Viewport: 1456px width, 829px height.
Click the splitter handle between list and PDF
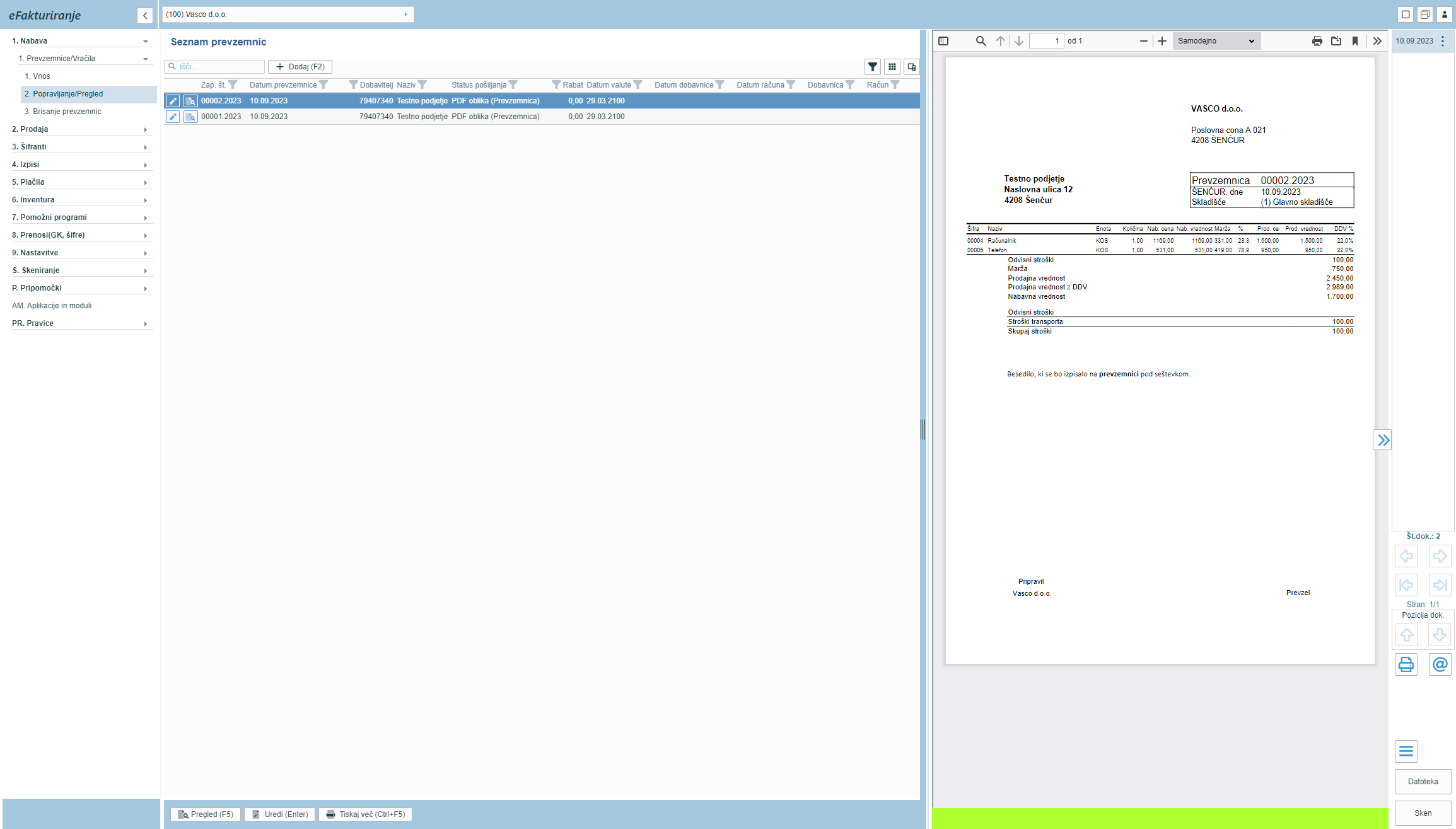923,429
